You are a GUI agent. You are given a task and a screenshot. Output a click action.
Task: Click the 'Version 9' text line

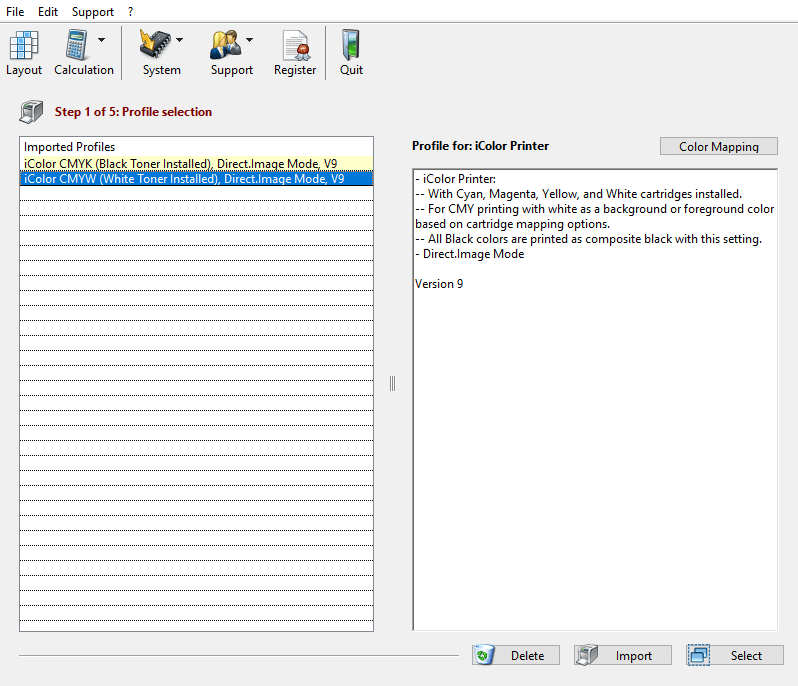point(439,283)
